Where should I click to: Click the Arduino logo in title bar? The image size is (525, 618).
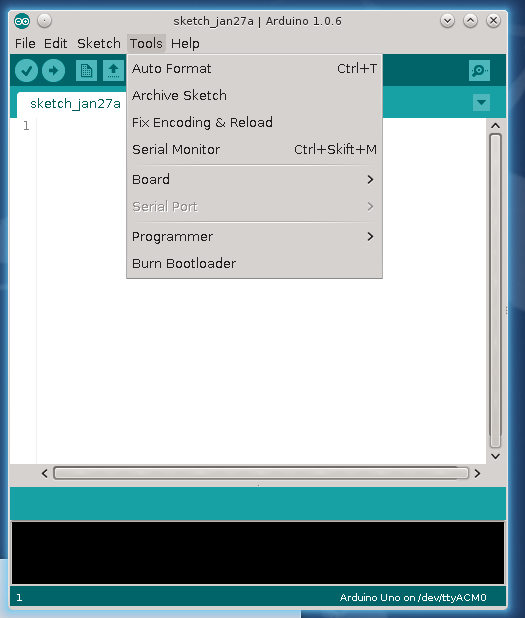[22, 21]
